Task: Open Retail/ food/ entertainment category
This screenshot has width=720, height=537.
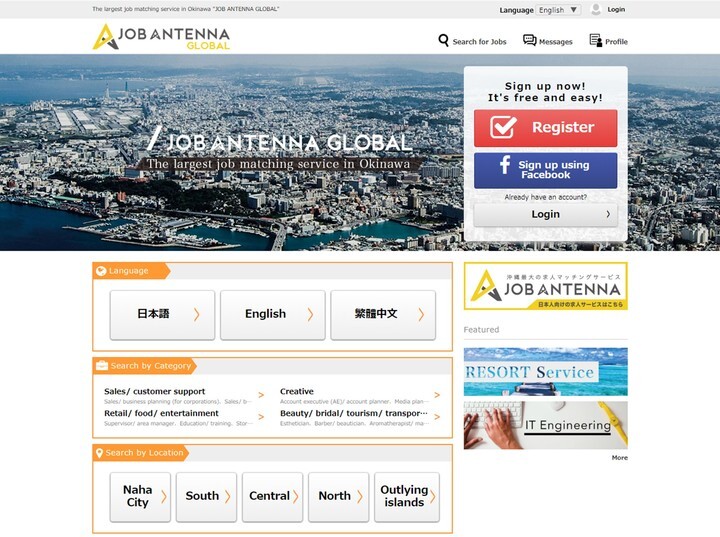Action: pyautogui.click(x=161, y=413)
